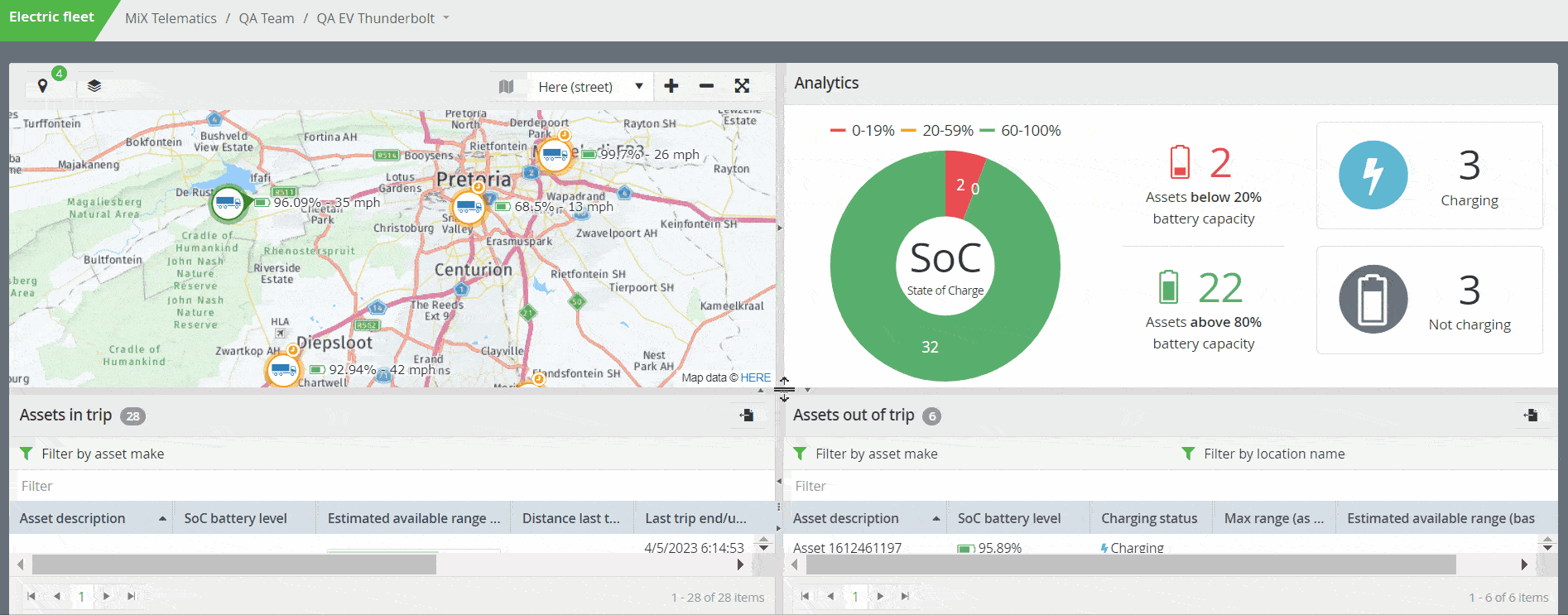1568x615 pixels.
Task: Expand the QA EV Thunderbolt breadcrumb dropdown
Action: (446, 18)
